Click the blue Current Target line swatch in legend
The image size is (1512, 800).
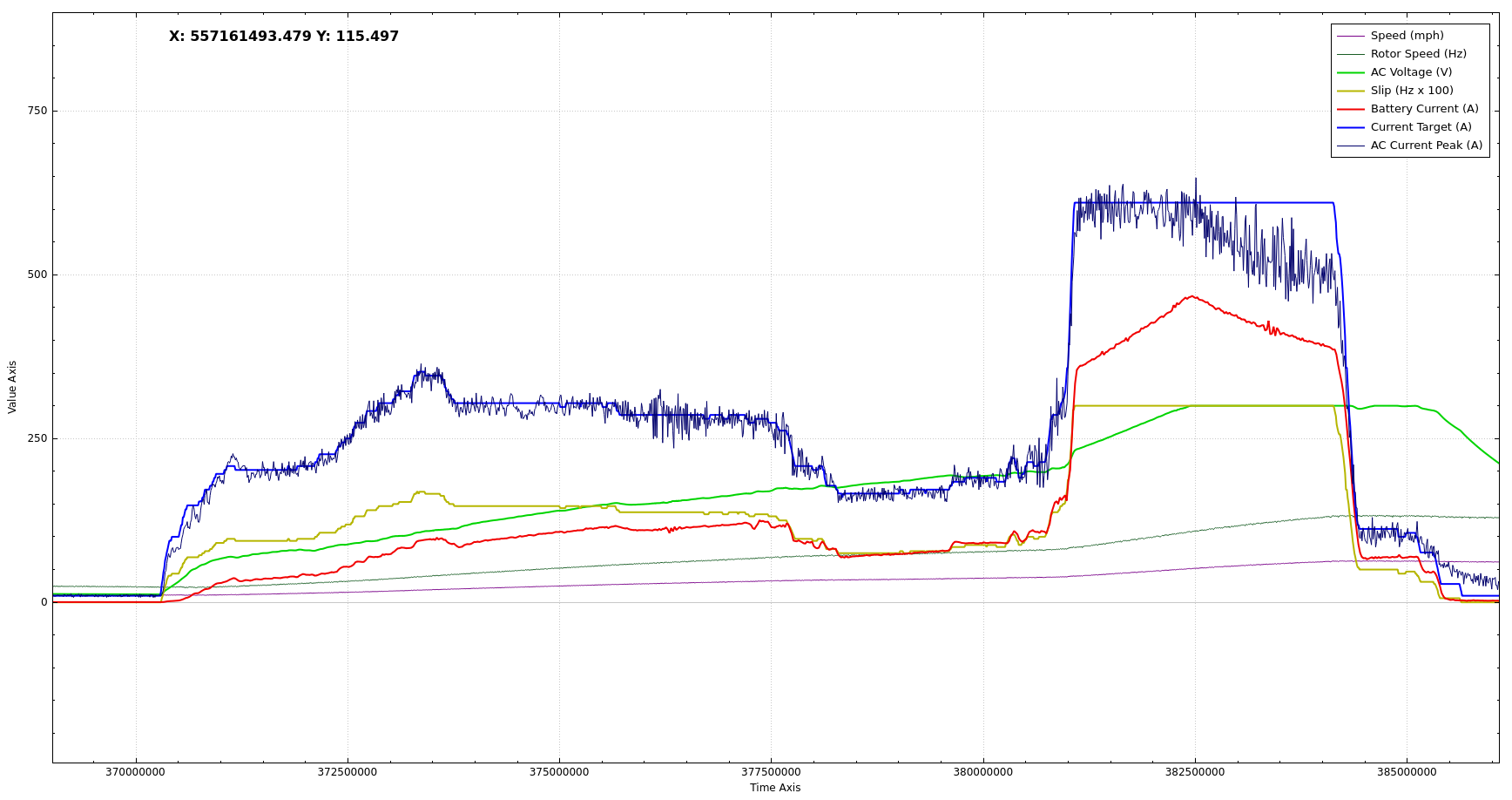1350,127
